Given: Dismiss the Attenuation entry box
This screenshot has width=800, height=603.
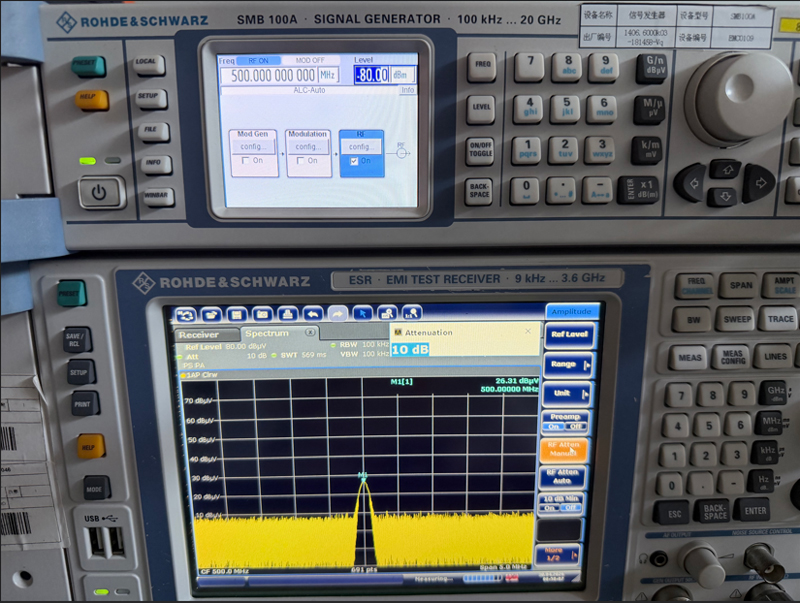Looking at the screenshot, I should click(528, 331).
